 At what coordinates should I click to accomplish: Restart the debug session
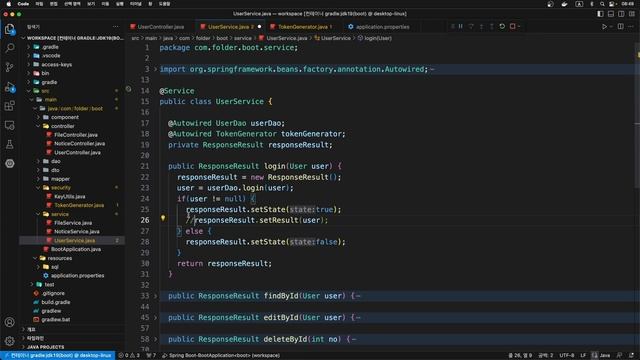point(502,27)
